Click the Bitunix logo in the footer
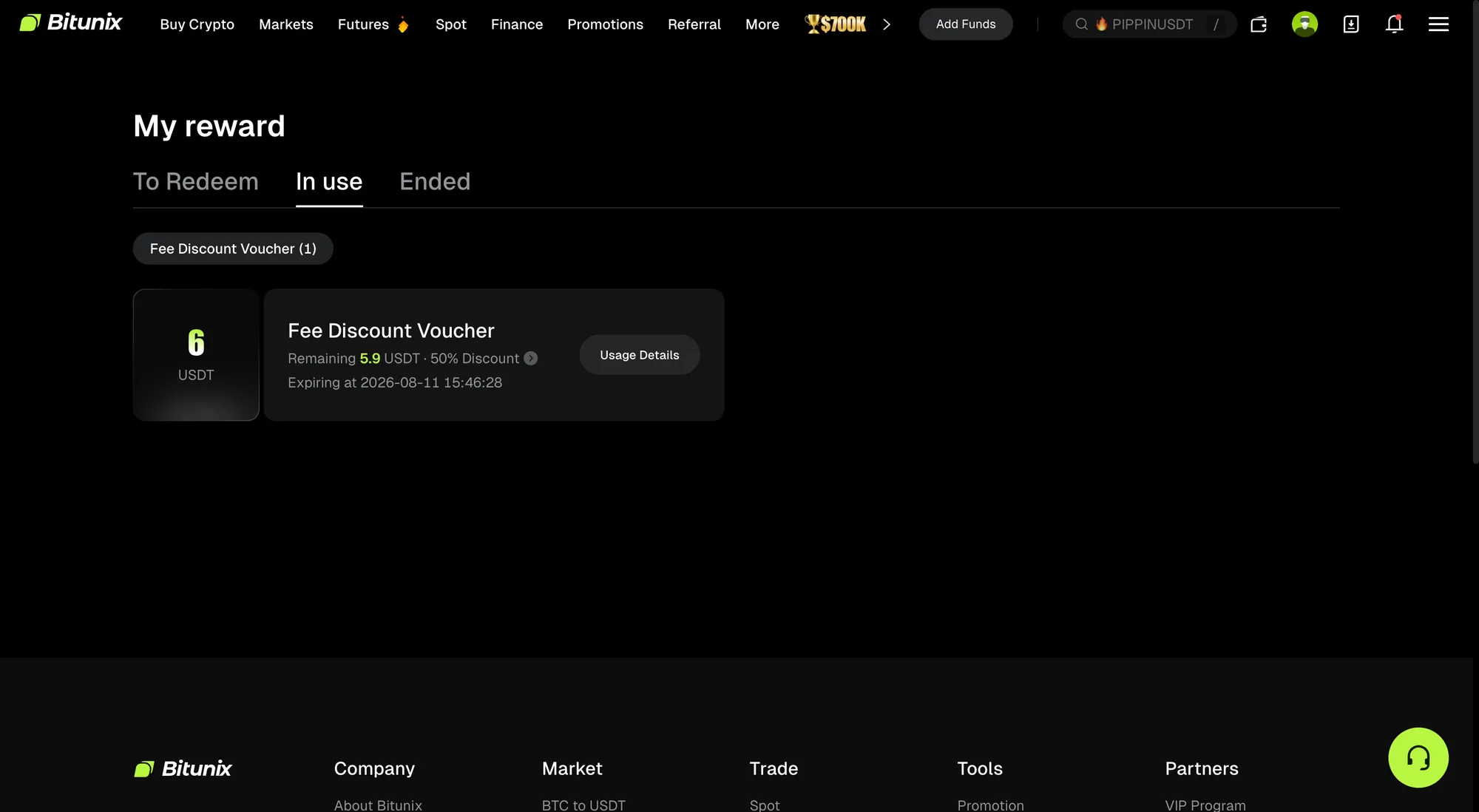This screenshot has height=812, width=1479. pyautogui.click(x=183, y=768)
